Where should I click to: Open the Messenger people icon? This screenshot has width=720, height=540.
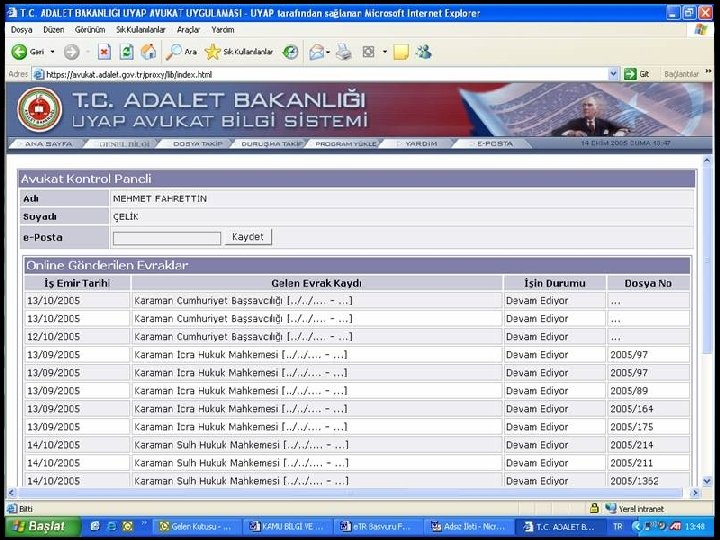pos(423,52)
